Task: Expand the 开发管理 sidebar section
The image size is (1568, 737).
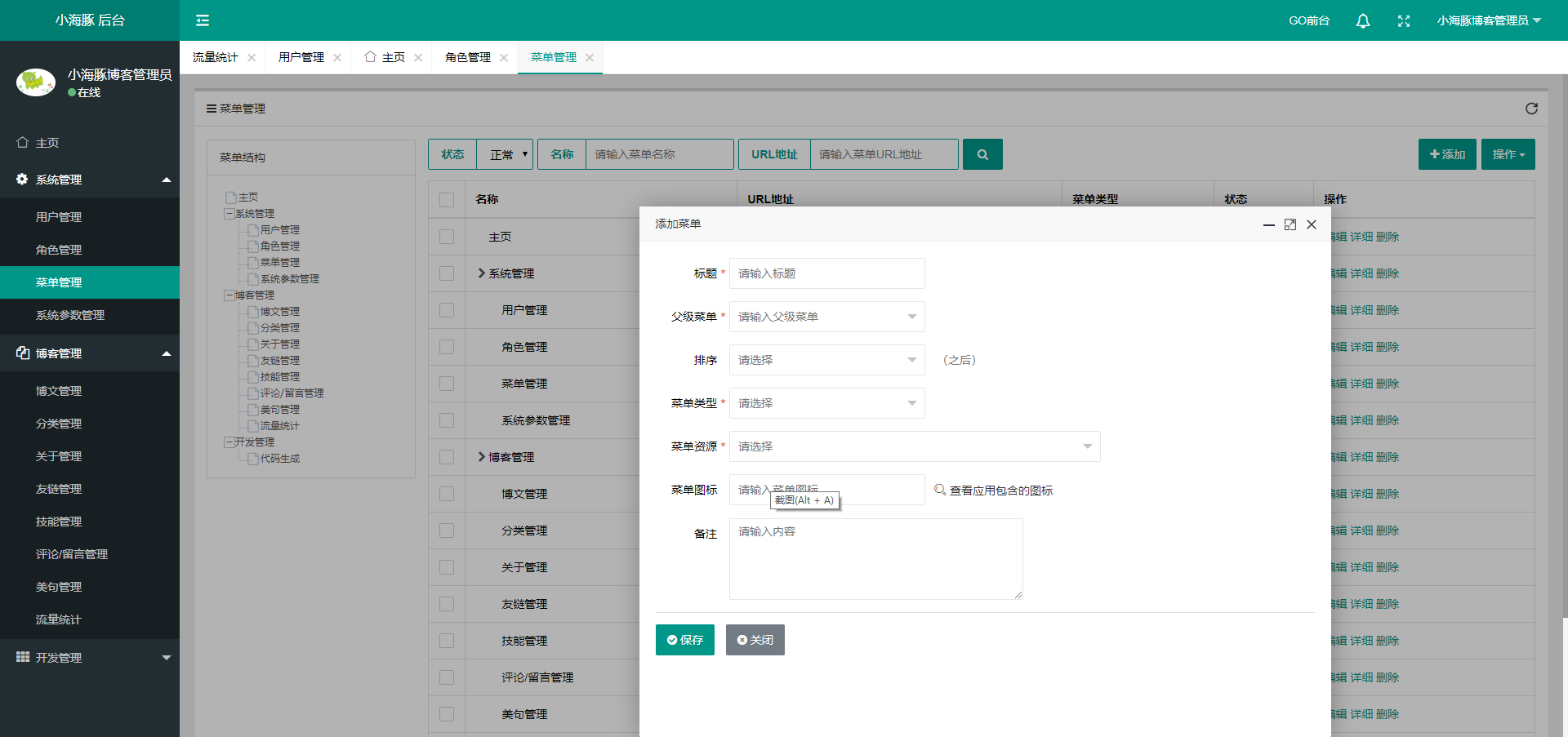Action: [x=90, y=658]
